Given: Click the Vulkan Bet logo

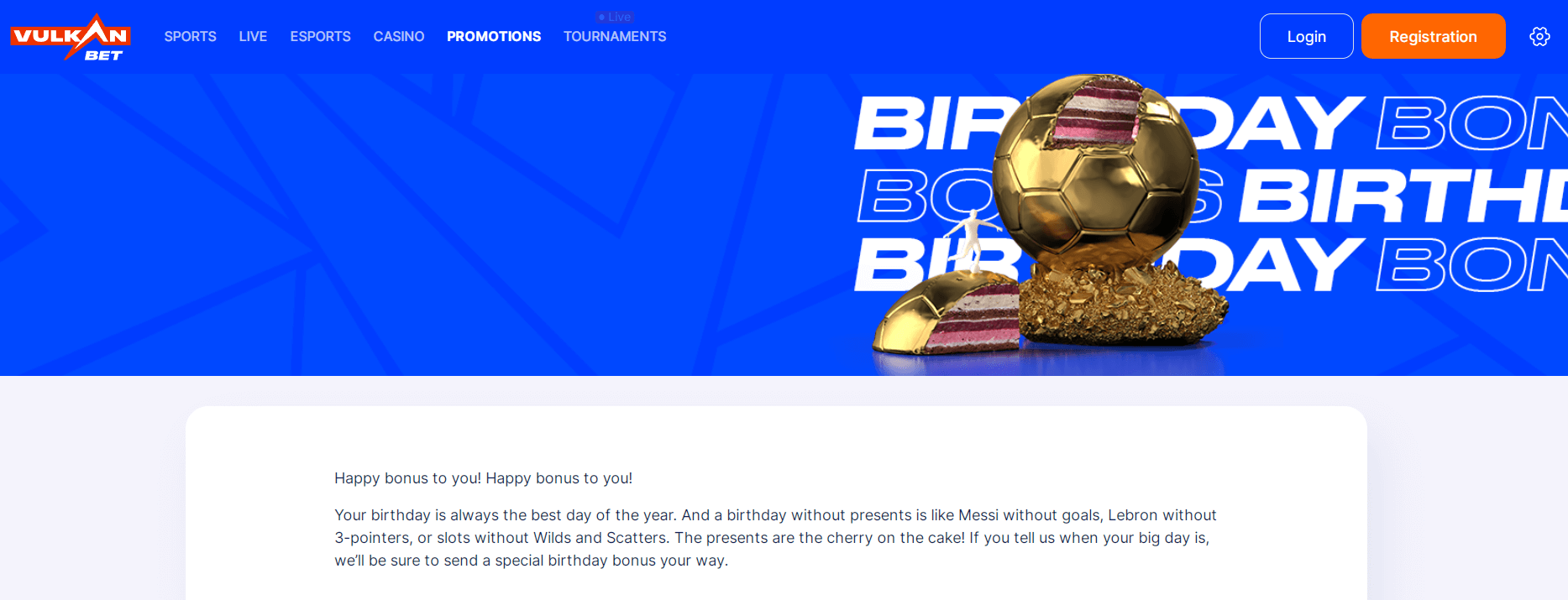Looking at the screenshot, I should point(71,38).
